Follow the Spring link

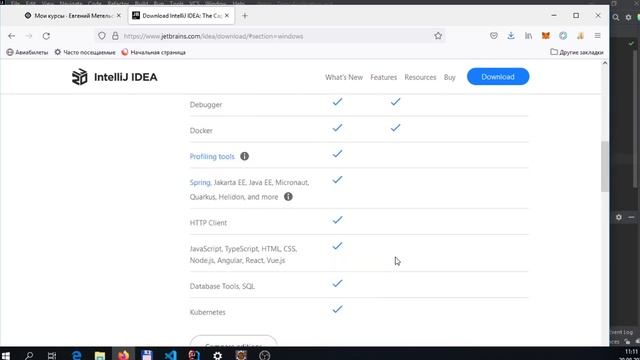point(200,182)
